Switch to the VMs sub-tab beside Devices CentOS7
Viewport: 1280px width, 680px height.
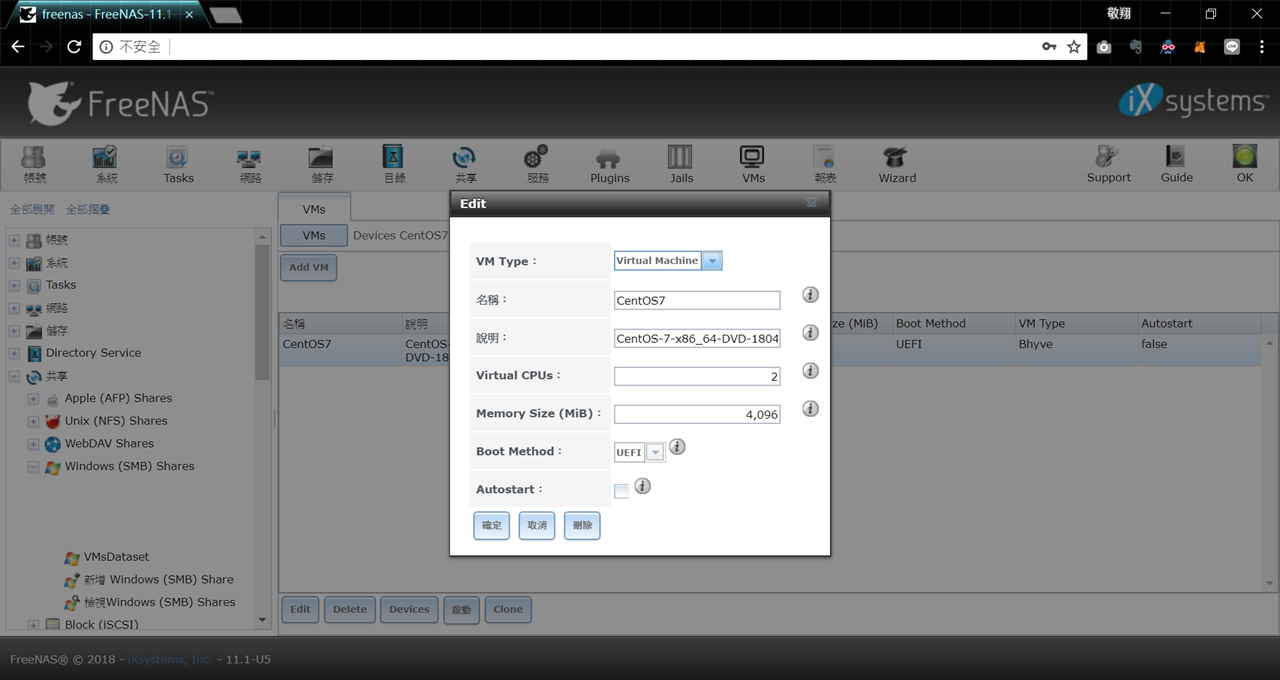[x=314, y=236]
